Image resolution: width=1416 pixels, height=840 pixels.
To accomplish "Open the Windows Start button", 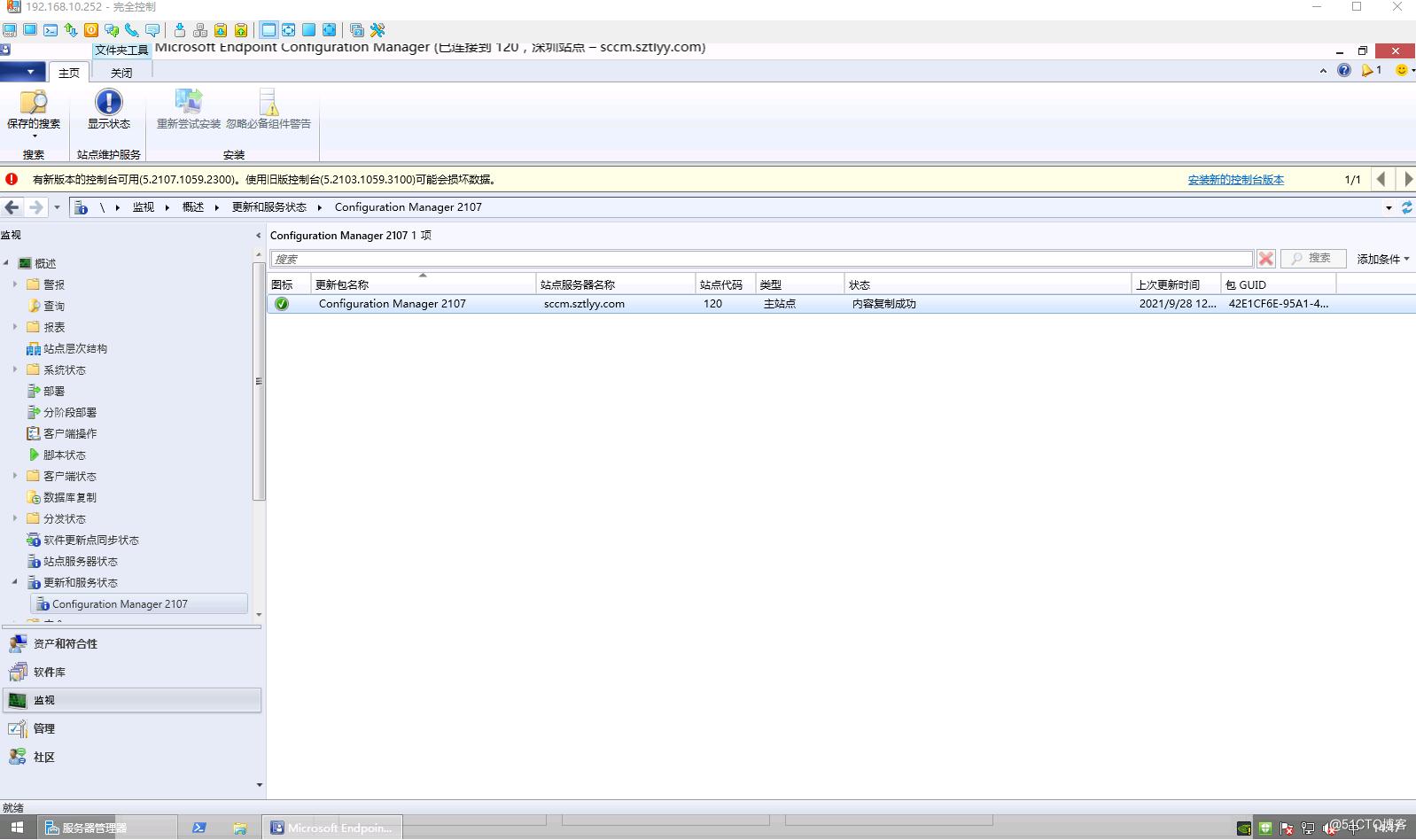I will (x=17, y=828).
